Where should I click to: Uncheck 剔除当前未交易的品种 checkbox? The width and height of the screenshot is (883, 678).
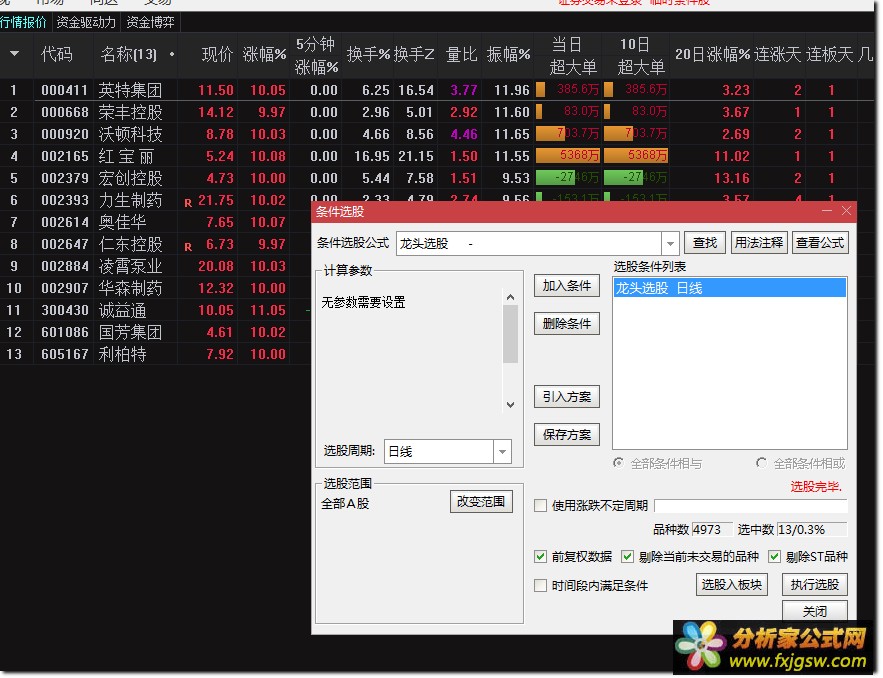point(627,557)
